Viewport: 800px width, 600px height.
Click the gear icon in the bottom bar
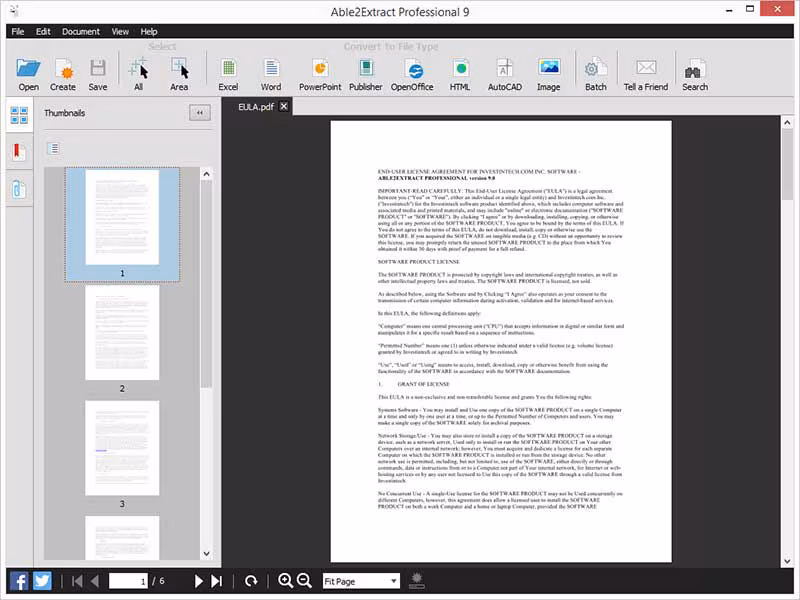(x=417, y=580)
